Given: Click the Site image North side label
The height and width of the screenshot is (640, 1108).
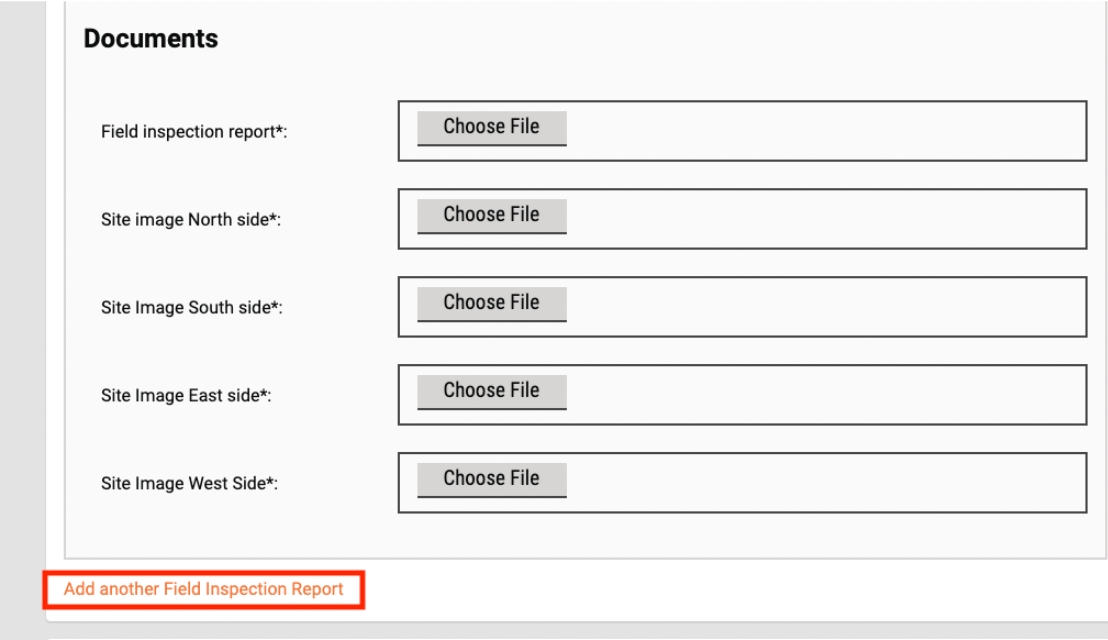Looking at the screenshot, I should coord(191,220).
